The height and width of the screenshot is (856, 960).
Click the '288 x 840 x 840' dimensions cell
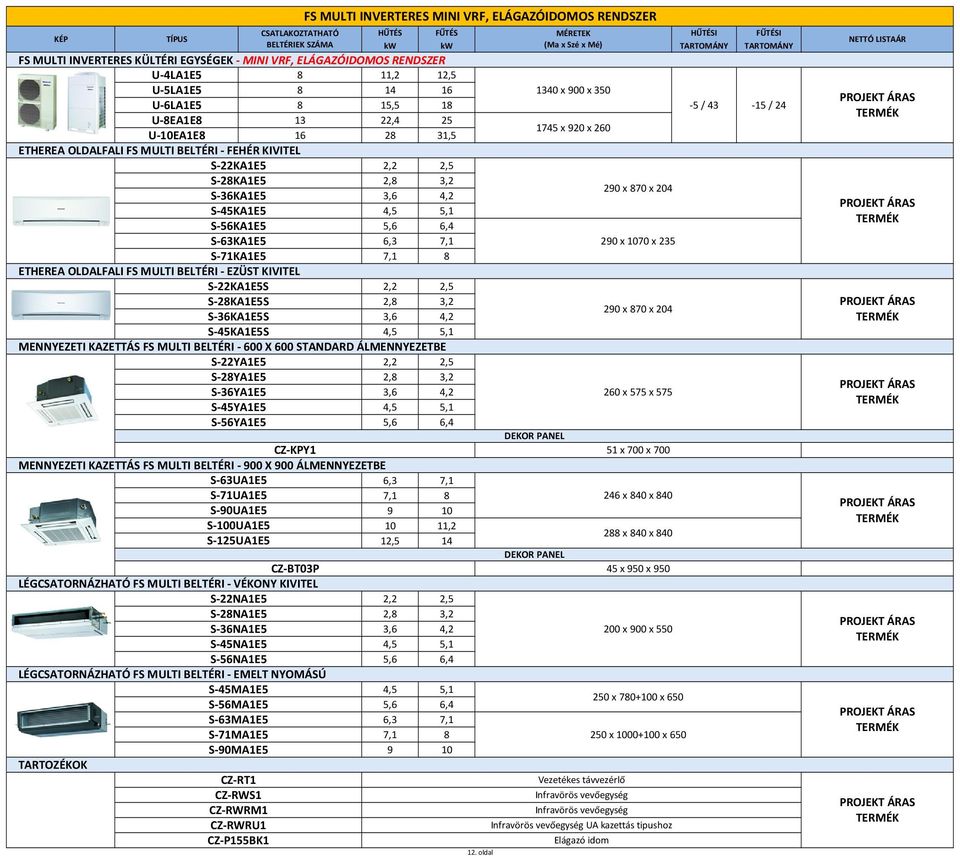(638, 533)
